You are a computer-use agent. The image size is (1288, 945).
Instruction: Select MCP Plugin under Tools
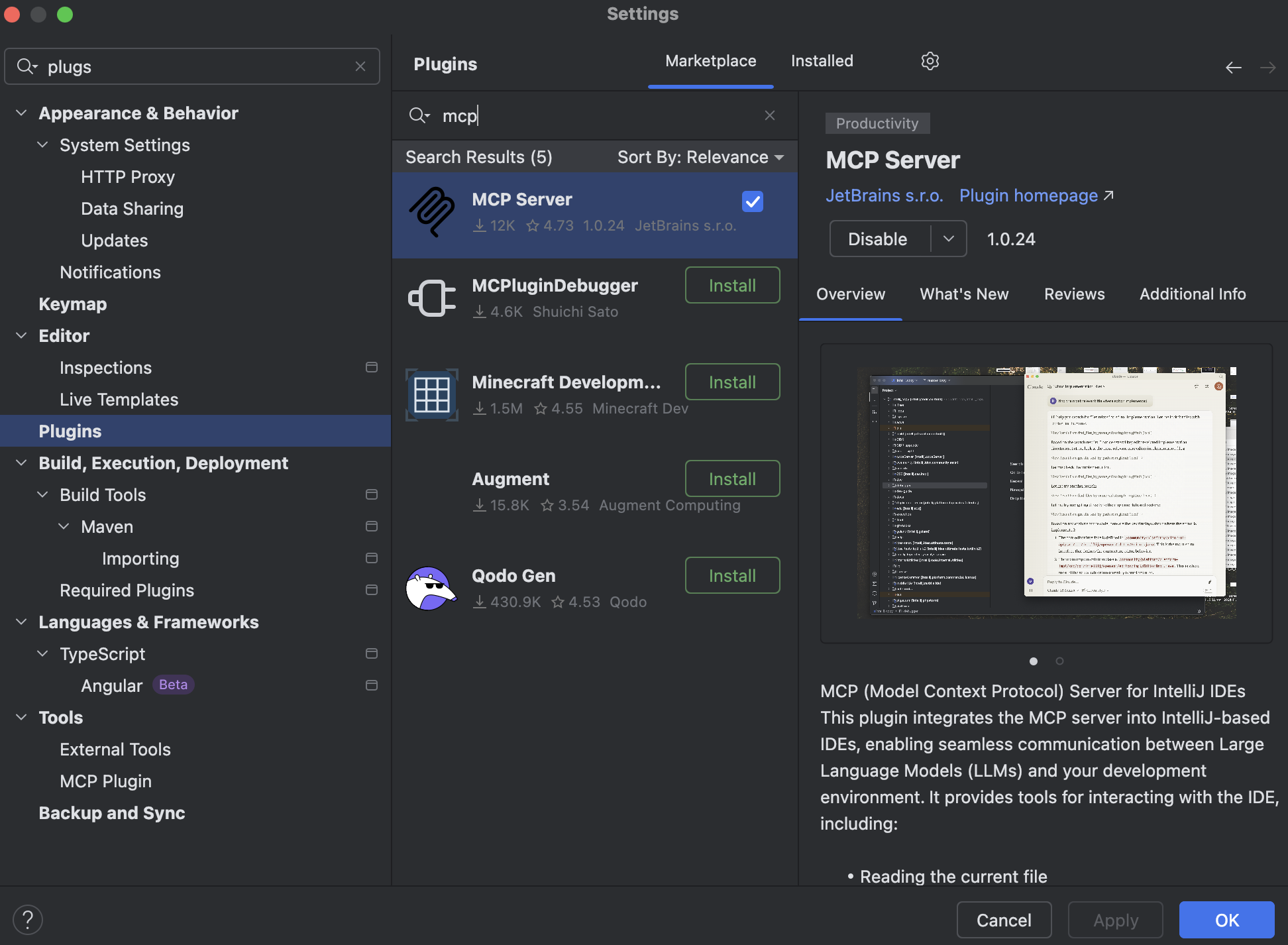tap(105, 781)
